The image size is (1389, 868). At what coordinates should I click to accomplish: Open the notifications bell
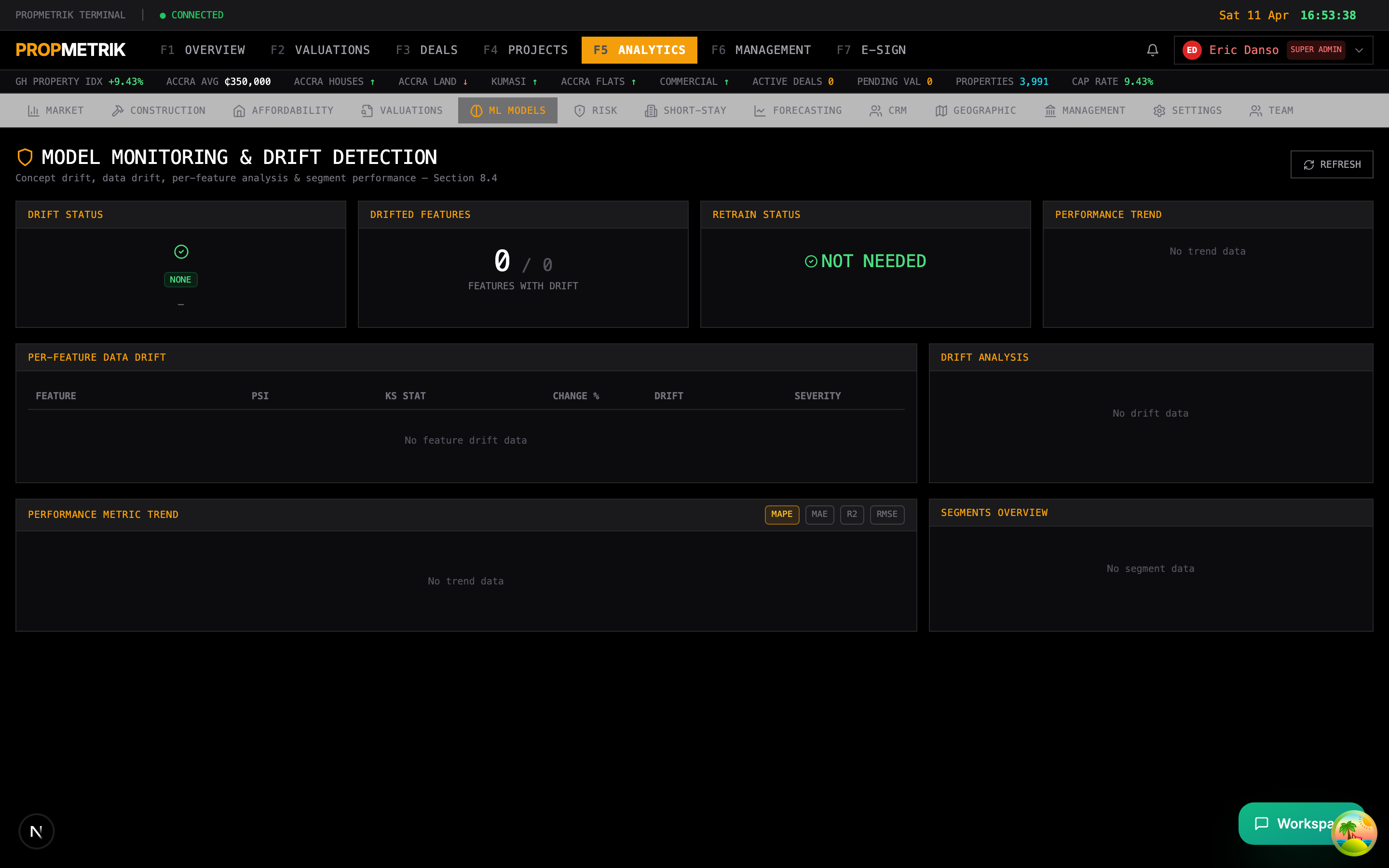tap(1152, 50)
